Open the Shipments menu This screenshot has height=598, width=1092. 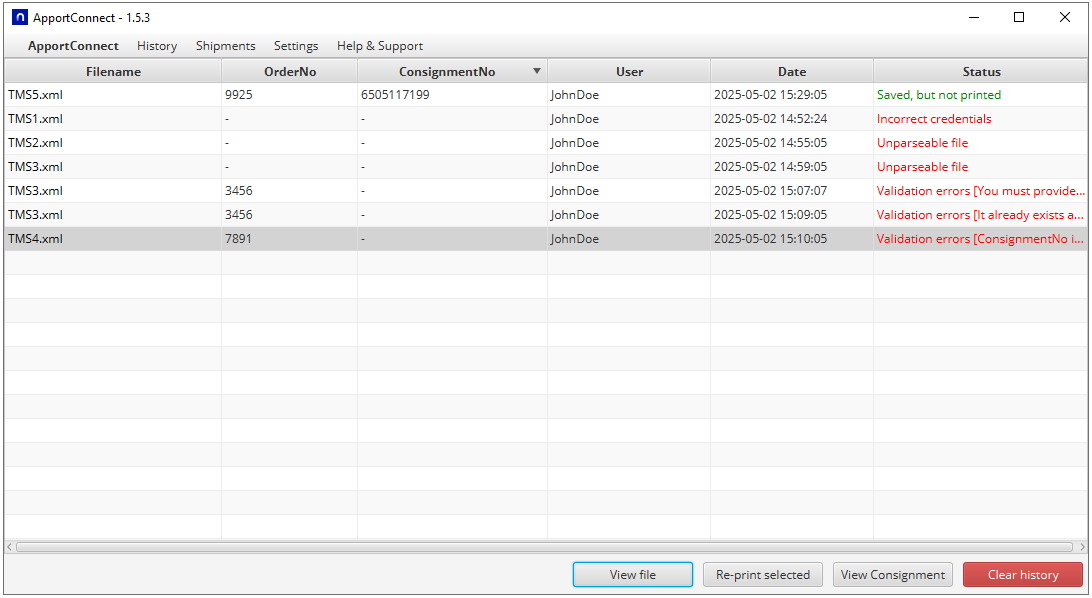[x=225, y=46]
